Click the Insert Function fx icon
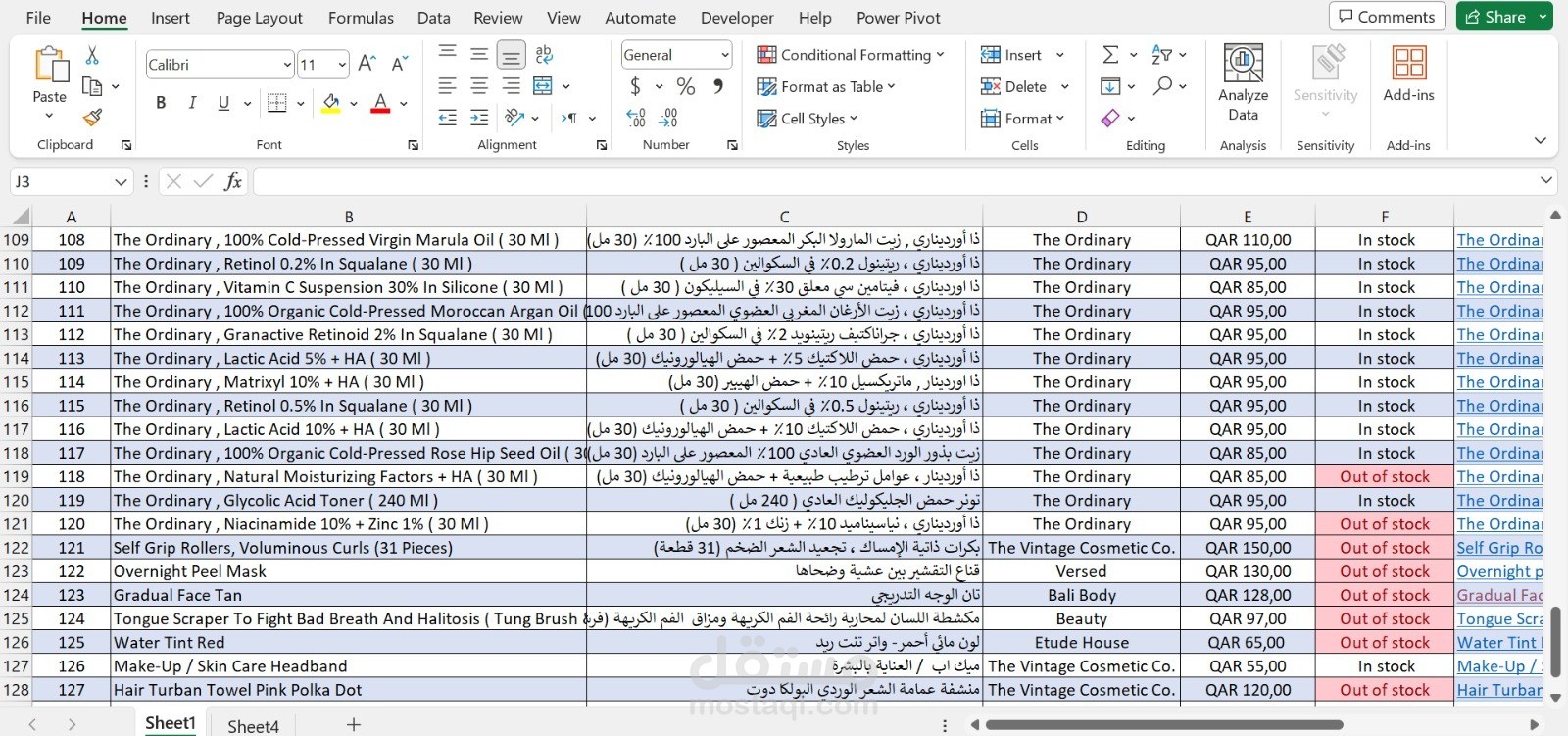Image resolution: width=1568 pixels, height=736 pixels. 233,181
